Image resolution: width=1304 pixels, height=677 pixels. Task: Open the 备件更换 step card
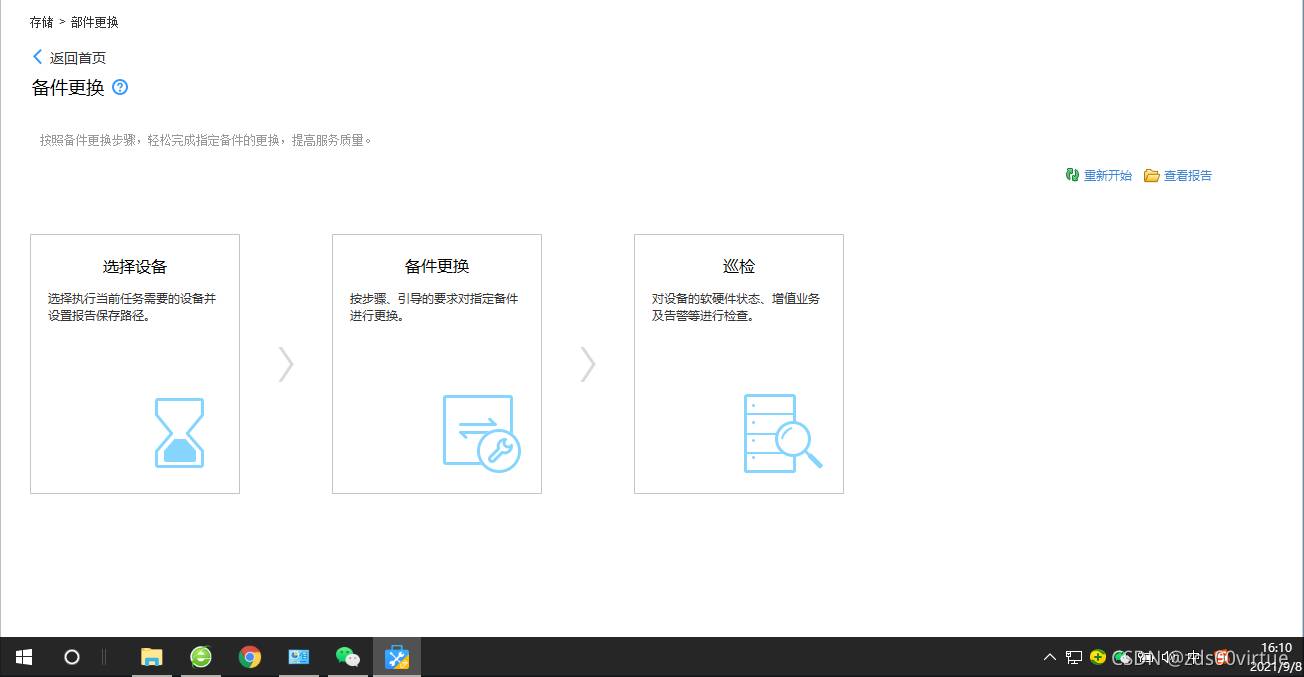pyautogui.click(x=437, y=364)
